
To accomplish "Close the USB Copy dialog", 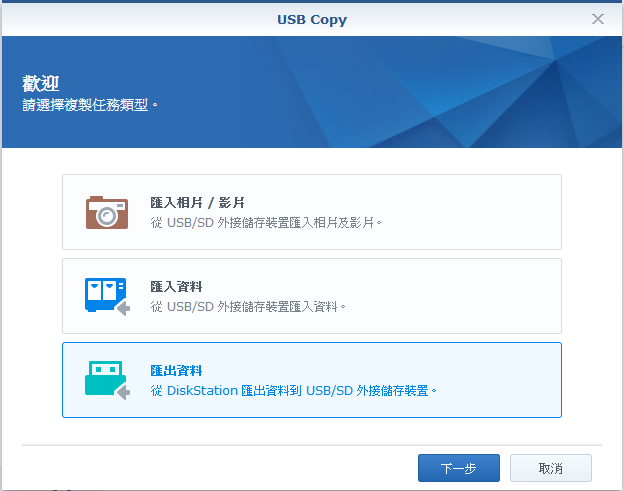I will [598, 19].
